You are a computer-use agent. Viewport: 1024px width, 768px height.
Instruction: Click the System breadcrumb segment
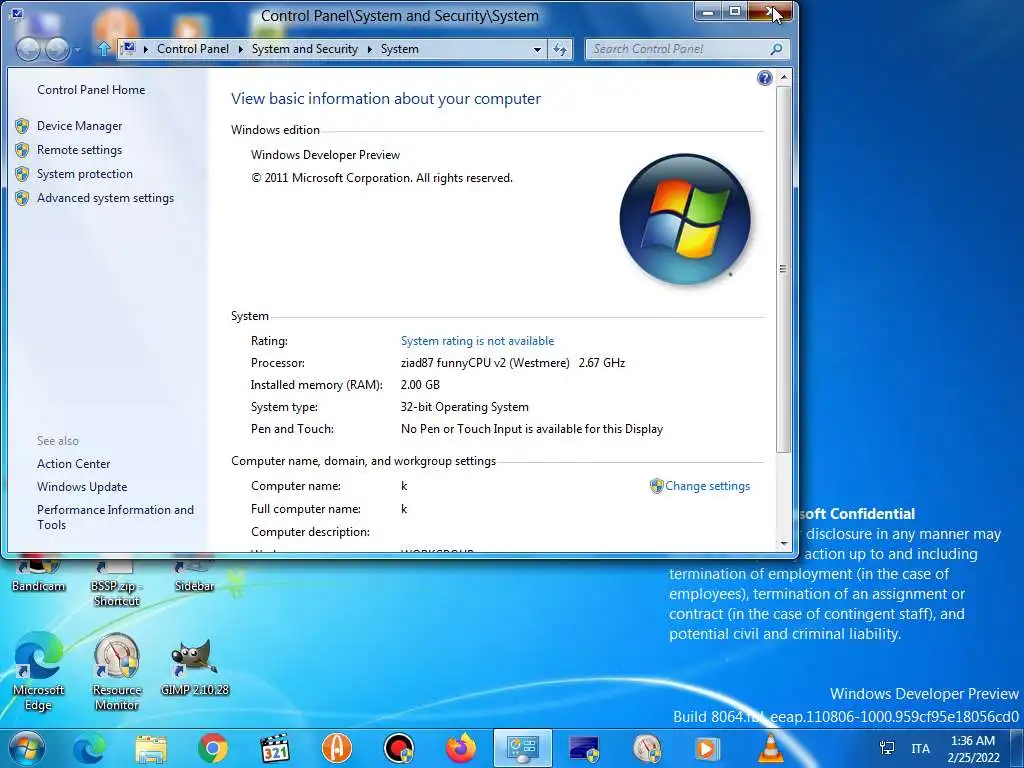click(400, 49)
